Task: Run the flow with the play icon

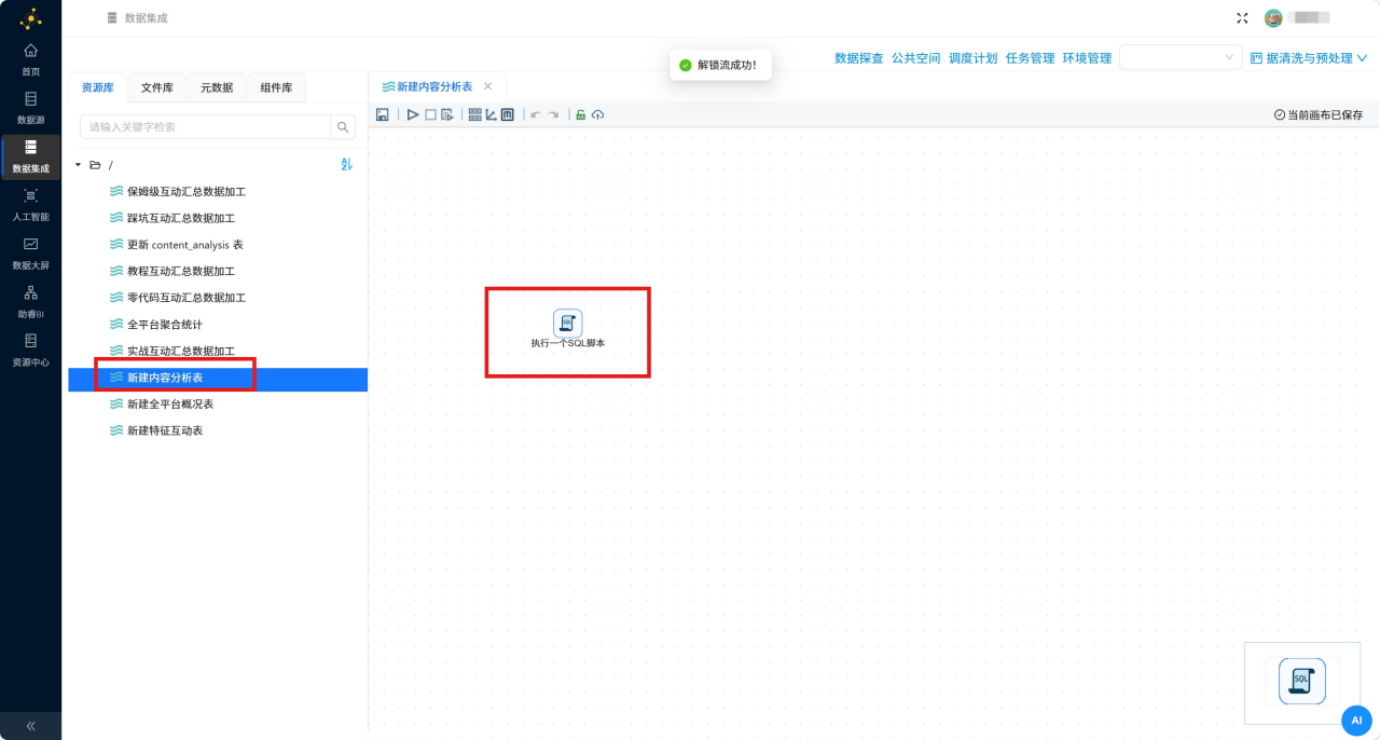Action: coord(413,115)
